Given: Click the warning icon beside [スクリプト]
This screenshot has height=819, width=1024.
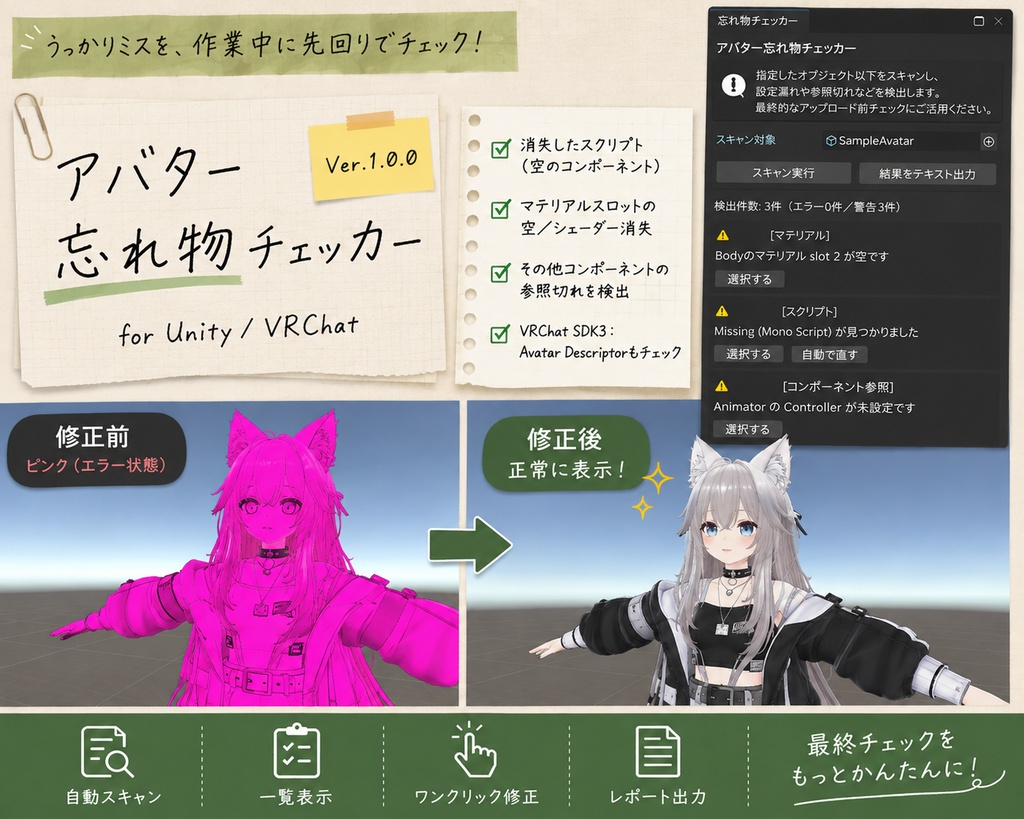Looking at the screenshot, I should coord(722,312).
